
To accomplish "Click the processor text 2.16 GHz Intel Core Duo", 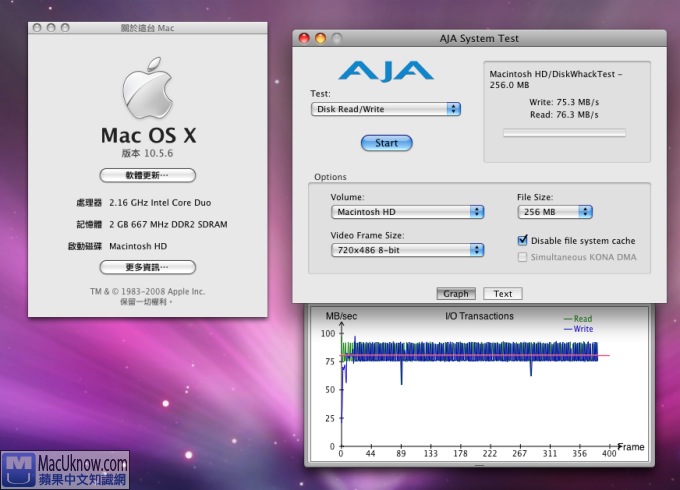I will point(160,203).
